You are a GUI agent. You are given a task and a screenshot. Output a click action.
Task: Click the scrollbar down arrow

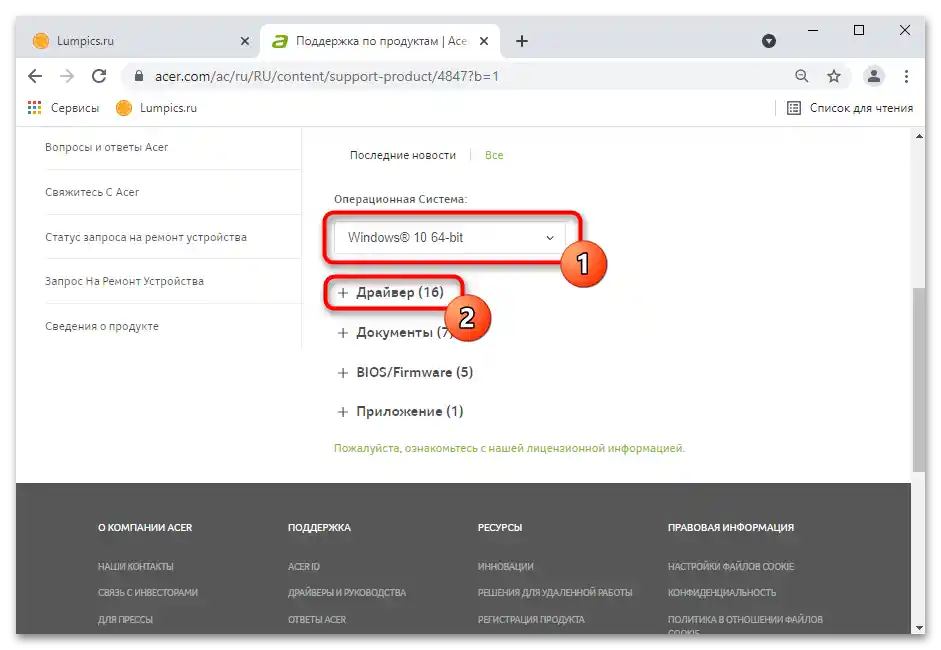pyautogui.click(x=919, y=628)
